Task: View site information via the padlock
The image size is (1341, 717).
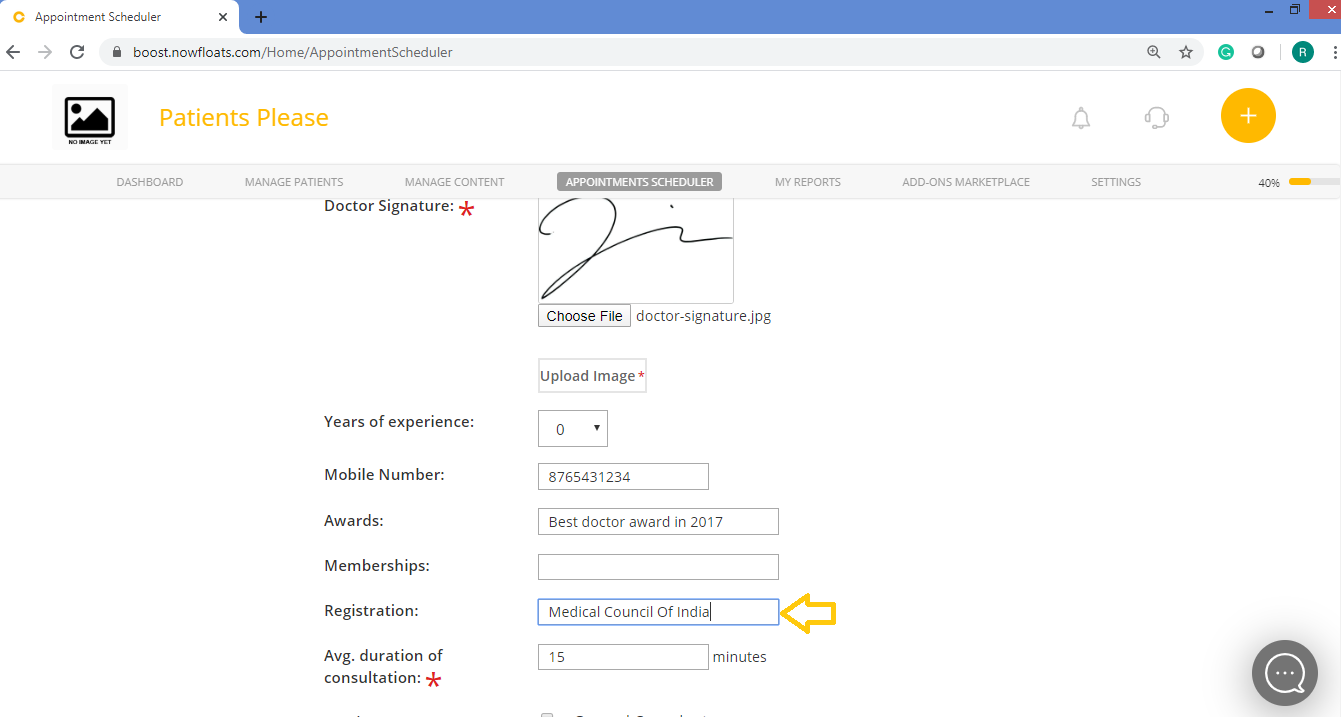Action: 116,51
